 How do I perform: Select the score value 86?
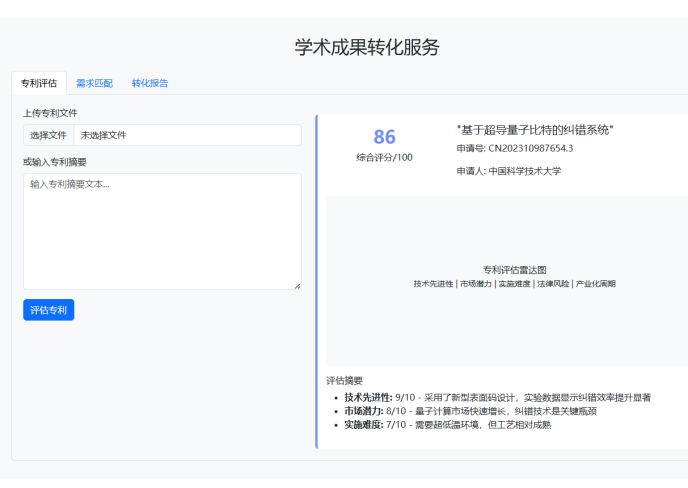pos(384,136)
